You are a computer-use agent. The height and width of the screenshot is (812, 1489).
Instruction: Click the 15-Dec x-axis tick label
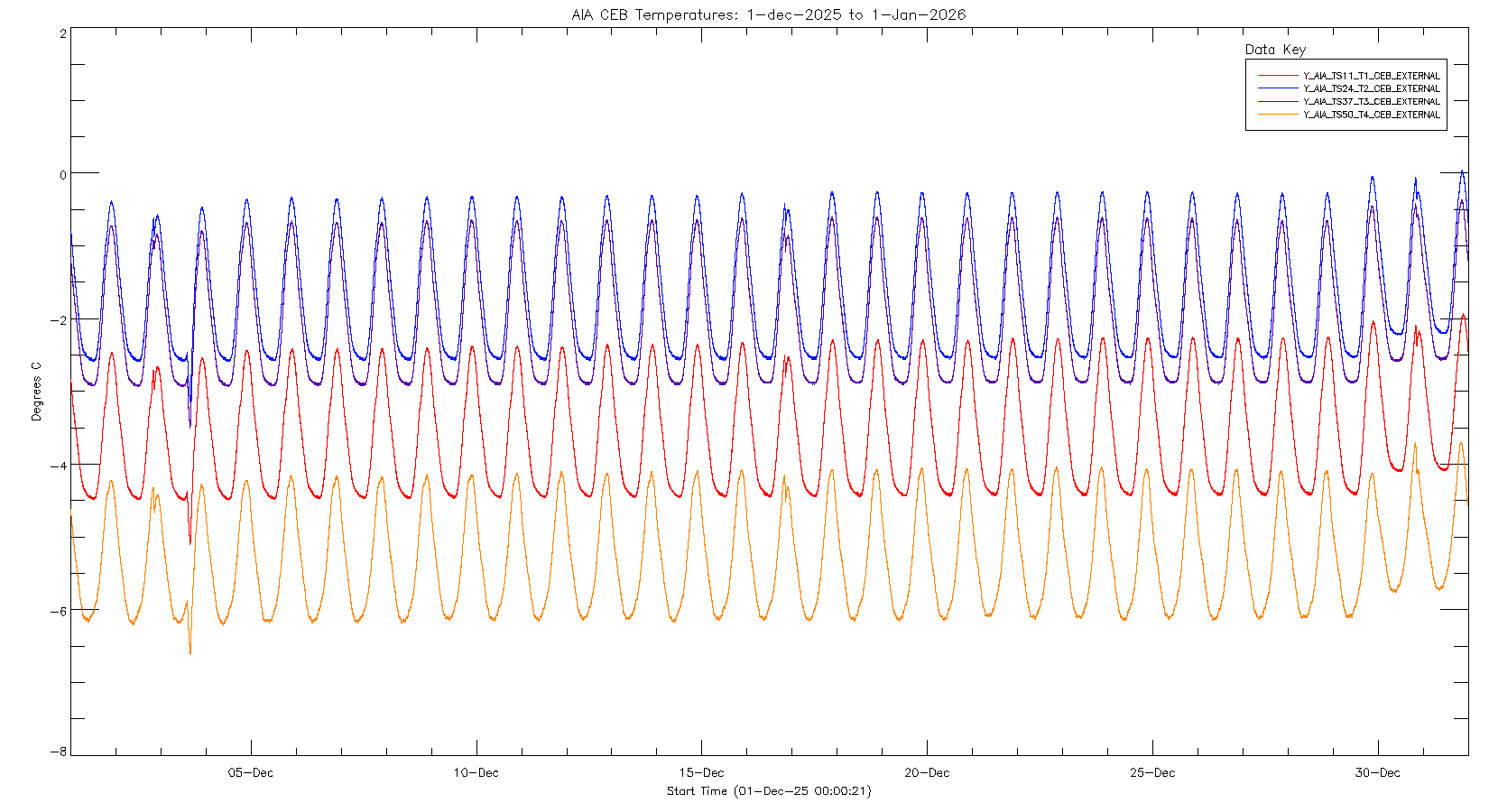(701, 773)
